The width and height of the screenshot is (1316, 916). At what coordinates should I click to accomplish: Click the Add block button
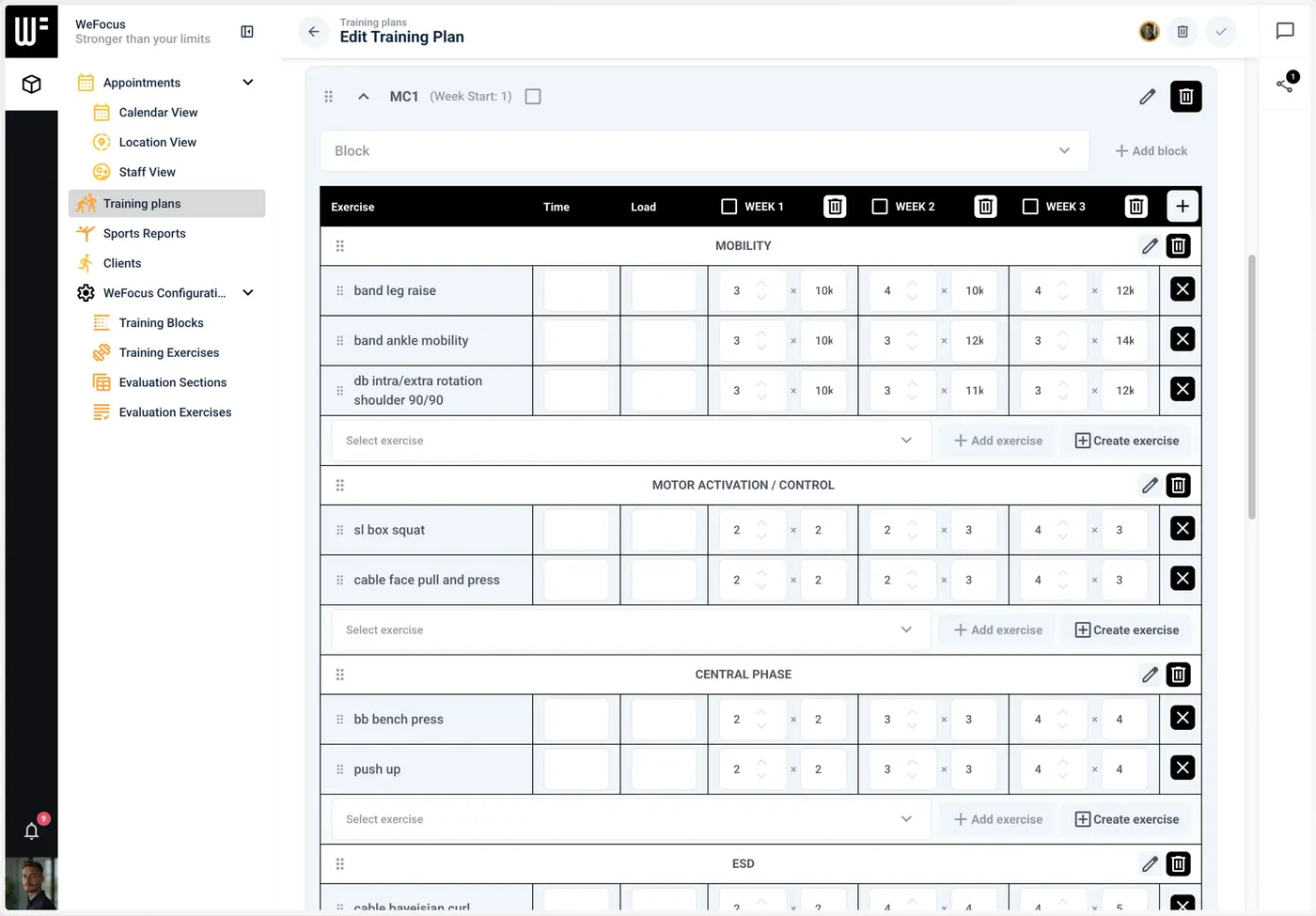pos(1151,151)
